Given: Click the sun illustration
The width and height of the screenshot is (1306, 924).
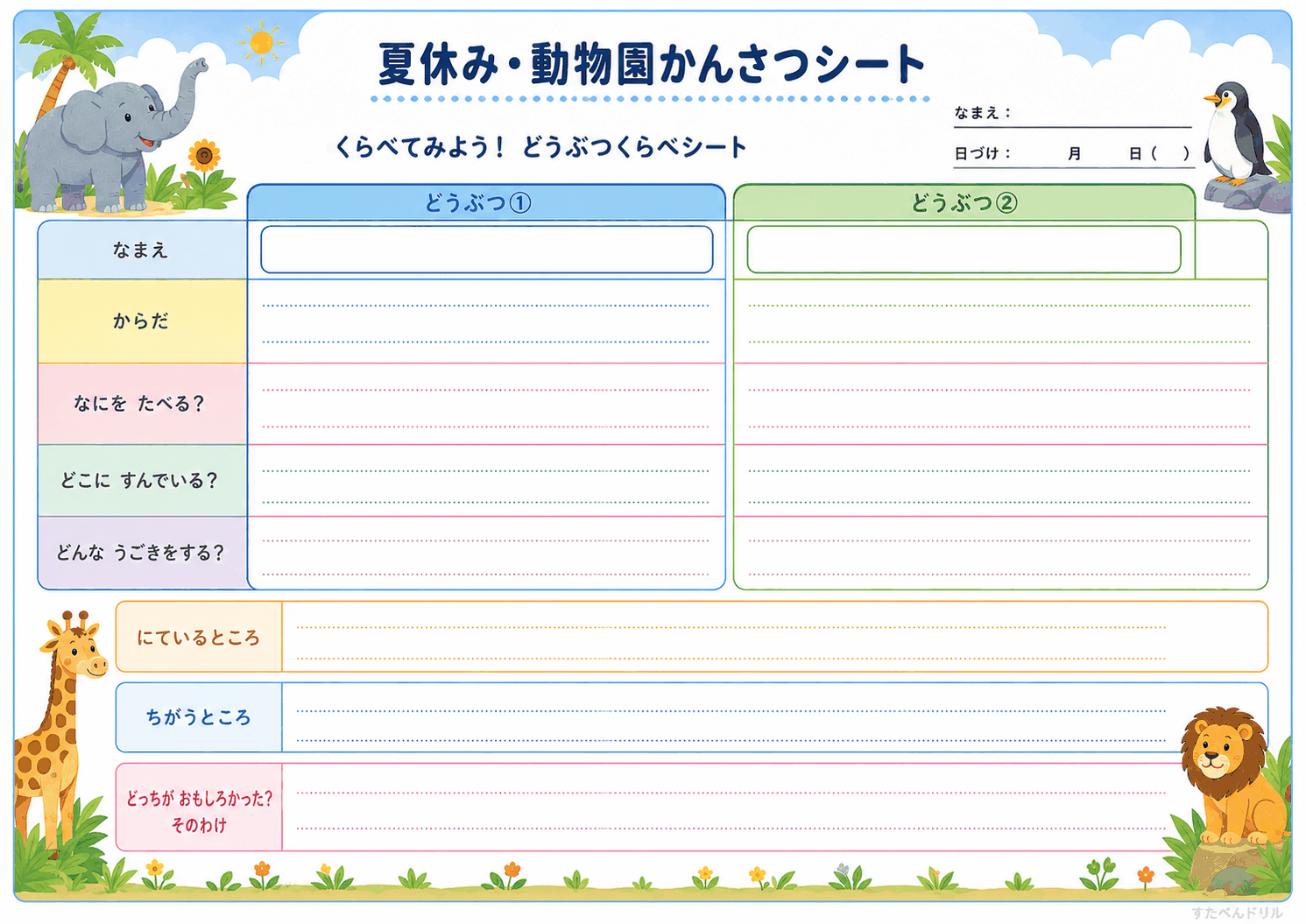Looking at the screenshot, I should (261, 43).
